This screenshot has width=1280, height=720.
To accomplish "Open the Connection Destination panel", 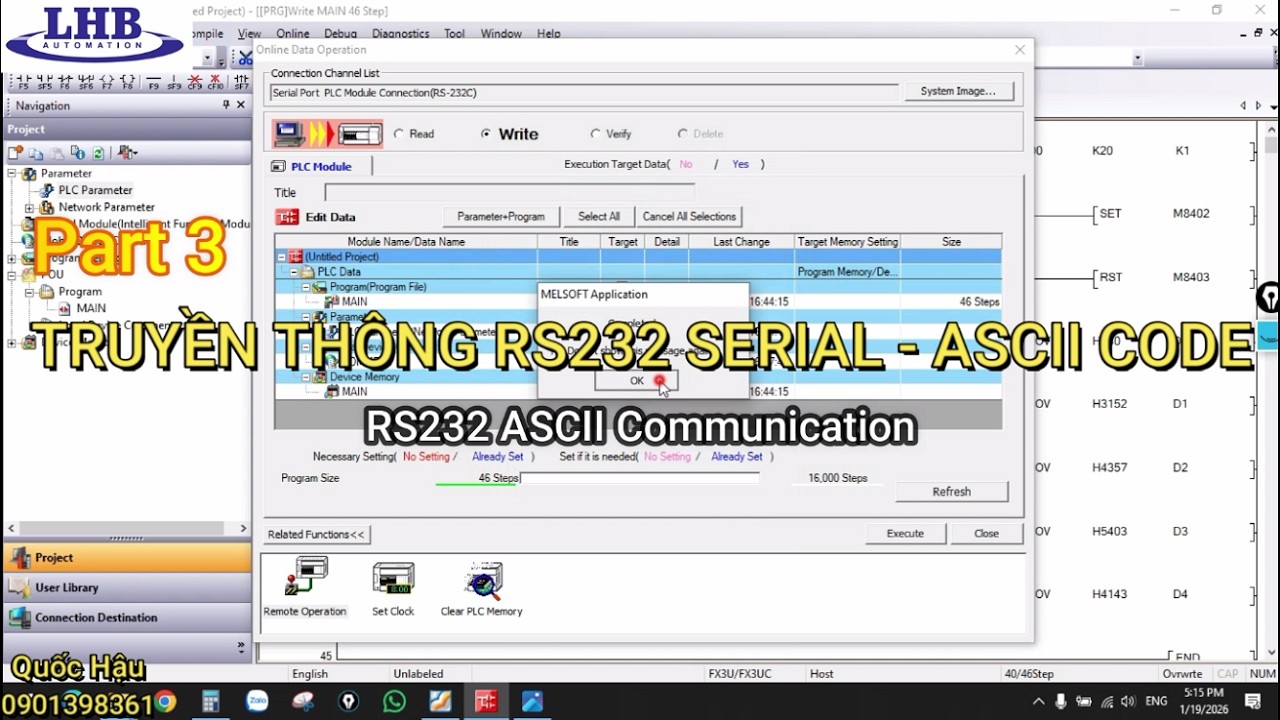I will tap(127, 618).
